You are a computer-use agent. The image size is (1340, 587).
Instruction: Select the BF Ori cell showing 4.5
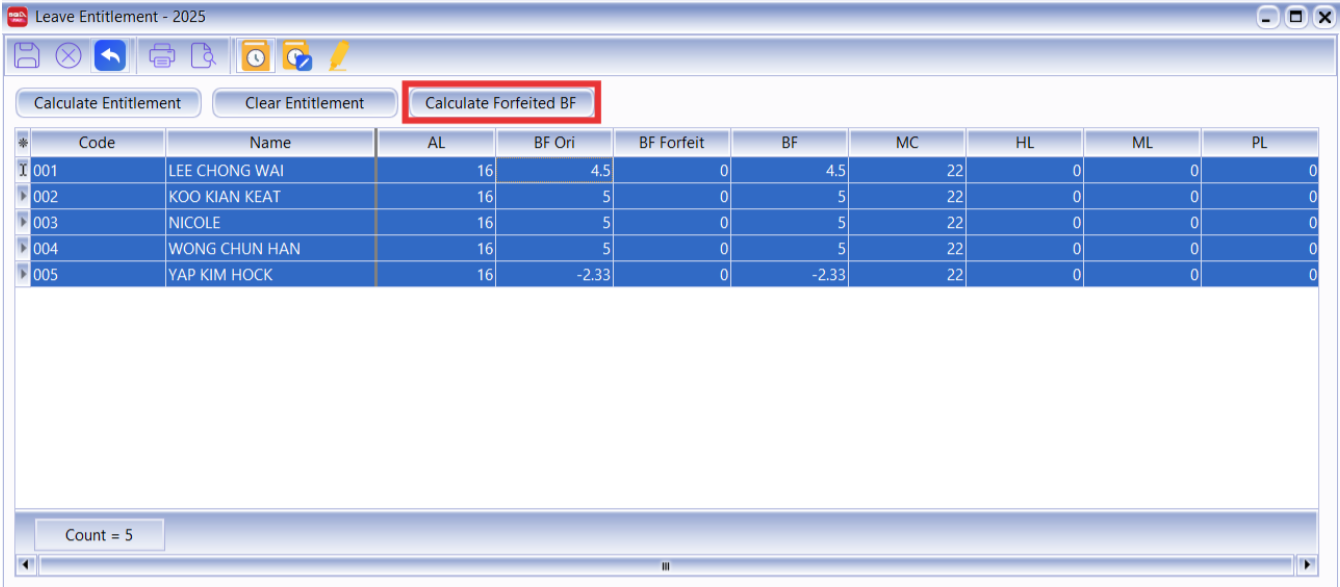555,170
